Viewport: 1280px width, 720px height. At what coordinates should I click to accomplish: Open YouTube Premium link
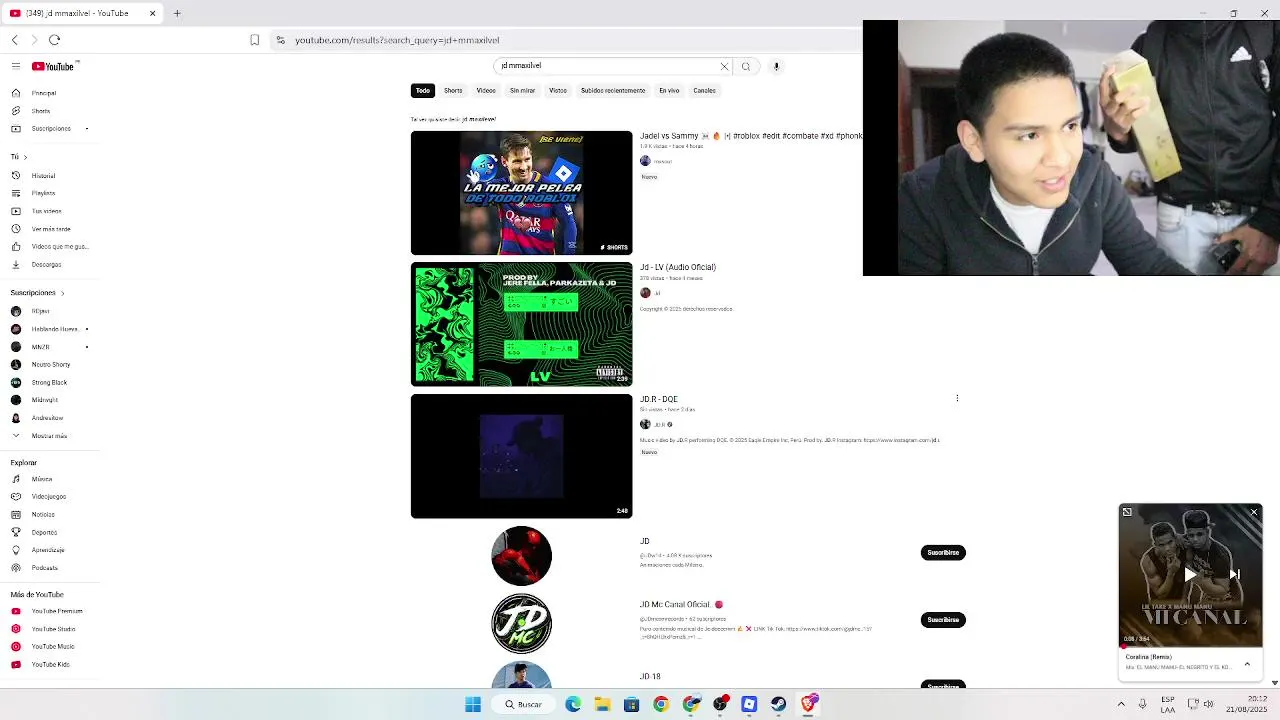56,611
